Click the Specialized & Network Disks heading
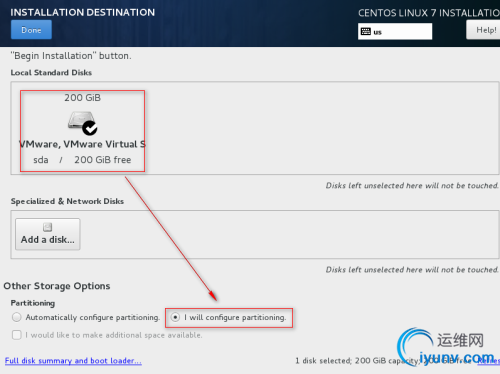This screenshot has width=500, height=374. [67, 201]
